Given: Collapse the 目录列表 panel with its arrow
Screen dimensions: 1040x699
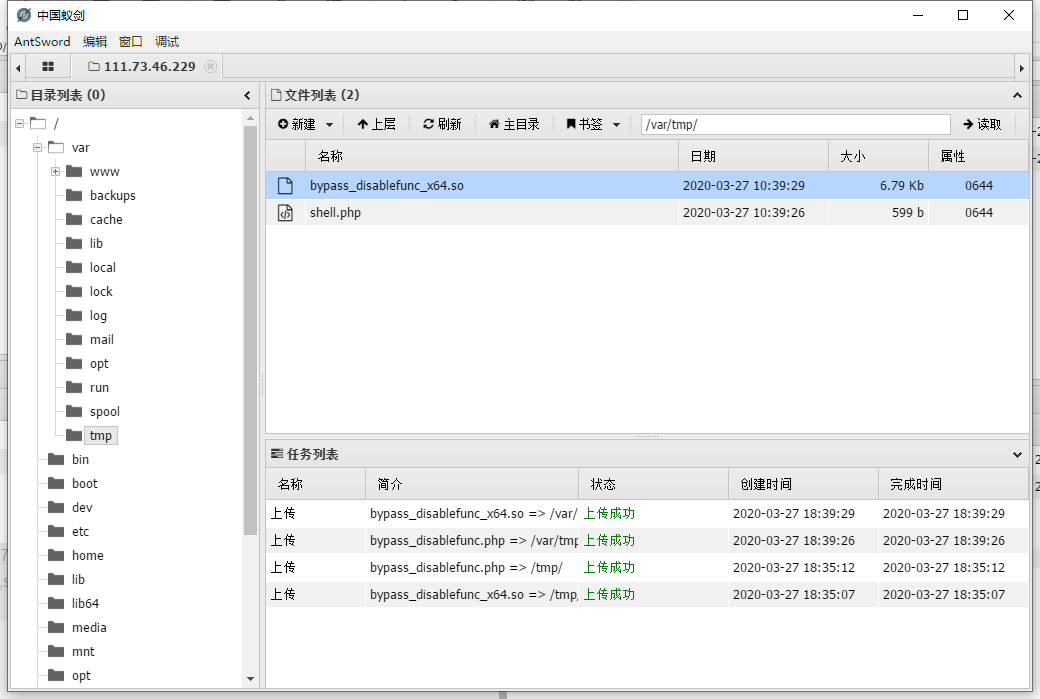Looking at the screenshot, I should [247, 96].
